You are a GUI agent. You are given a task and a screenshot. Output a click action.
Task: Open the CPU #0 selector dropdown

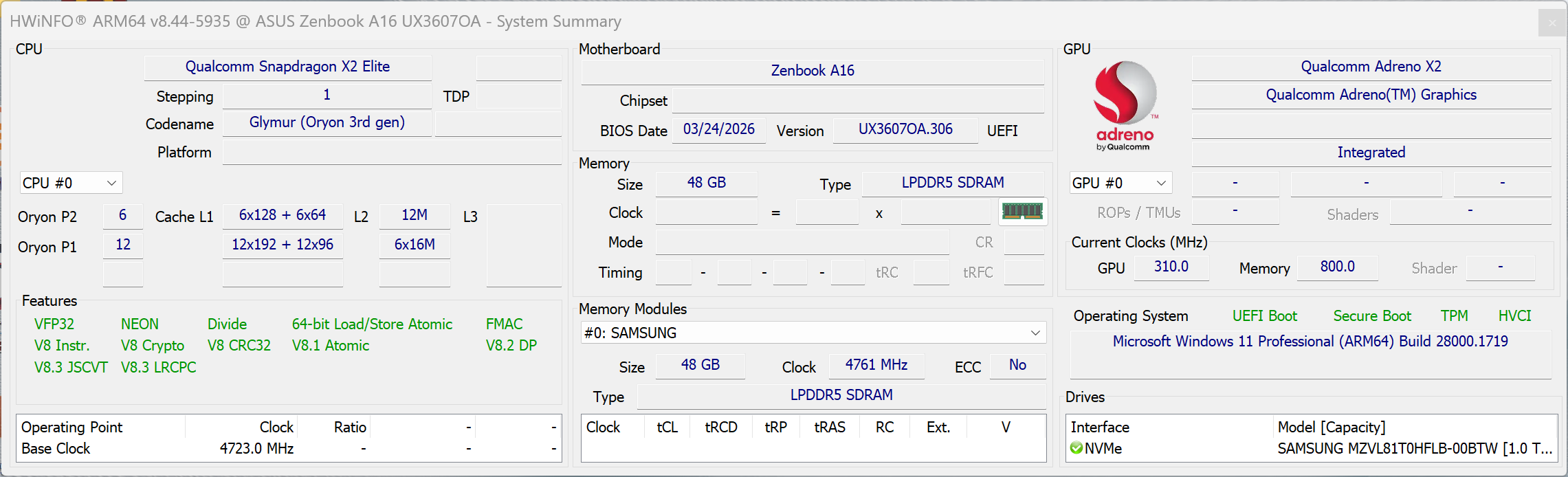(x=71, y=183)
